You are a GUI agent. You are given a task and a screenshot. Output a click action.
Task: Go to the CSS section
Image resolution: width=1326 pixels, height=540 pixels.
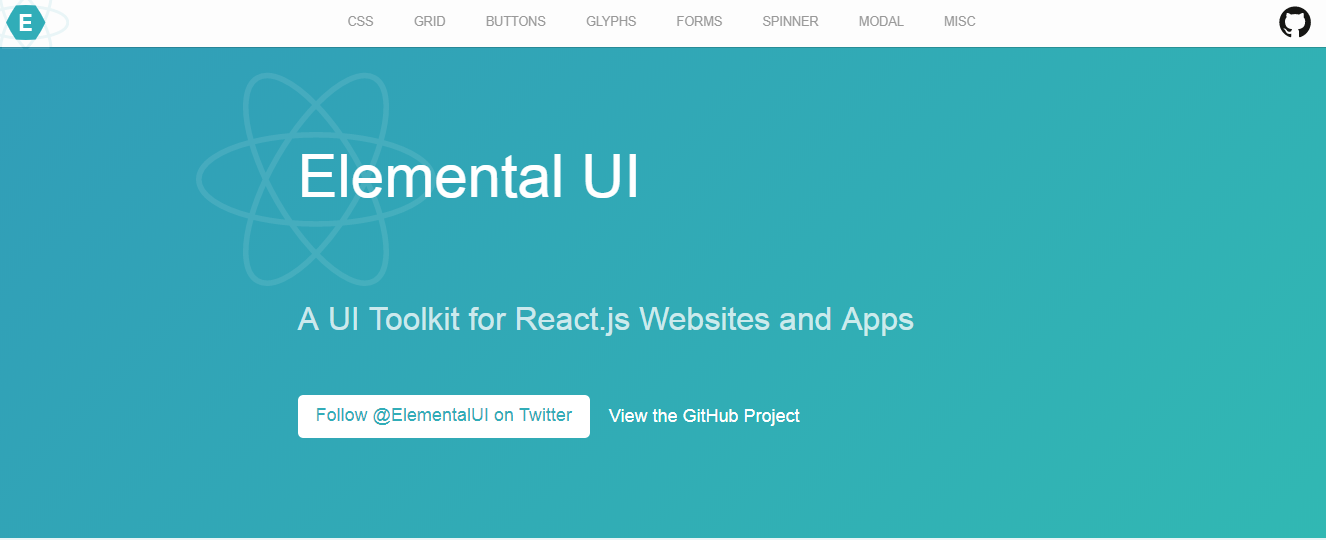[x=361, y=22]
